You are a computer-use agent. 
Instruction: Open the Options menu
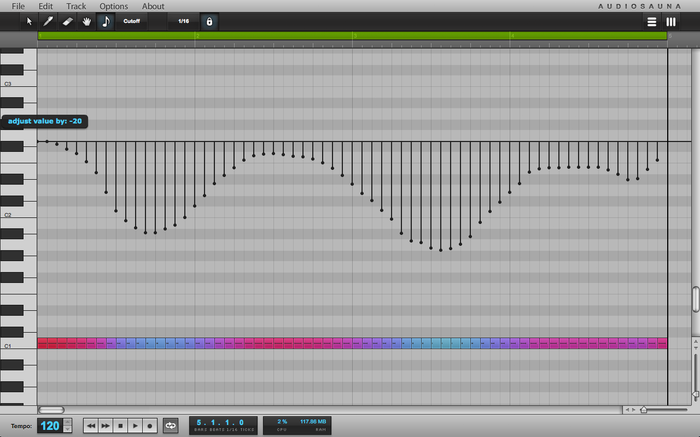point(113,6)
